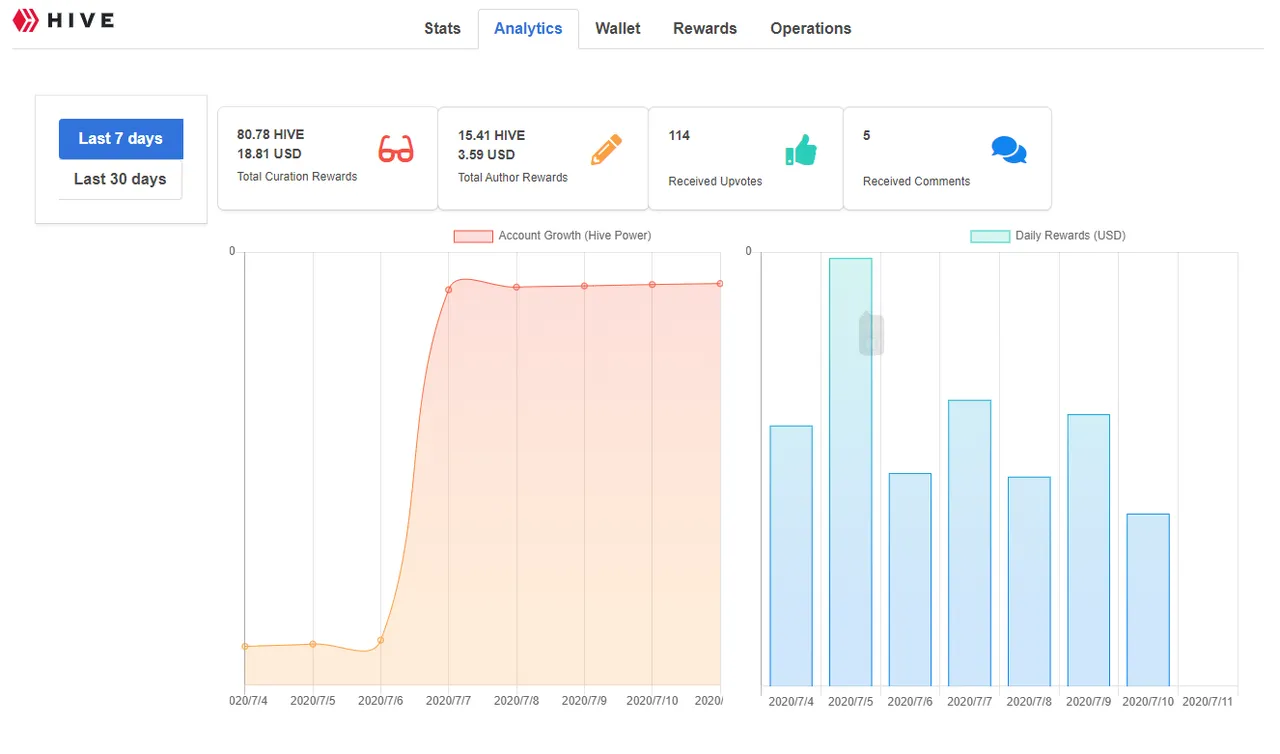Click the 5 comments count
Image resolution: width=1280 pixels, height=754 pixels.
(866, 135)
